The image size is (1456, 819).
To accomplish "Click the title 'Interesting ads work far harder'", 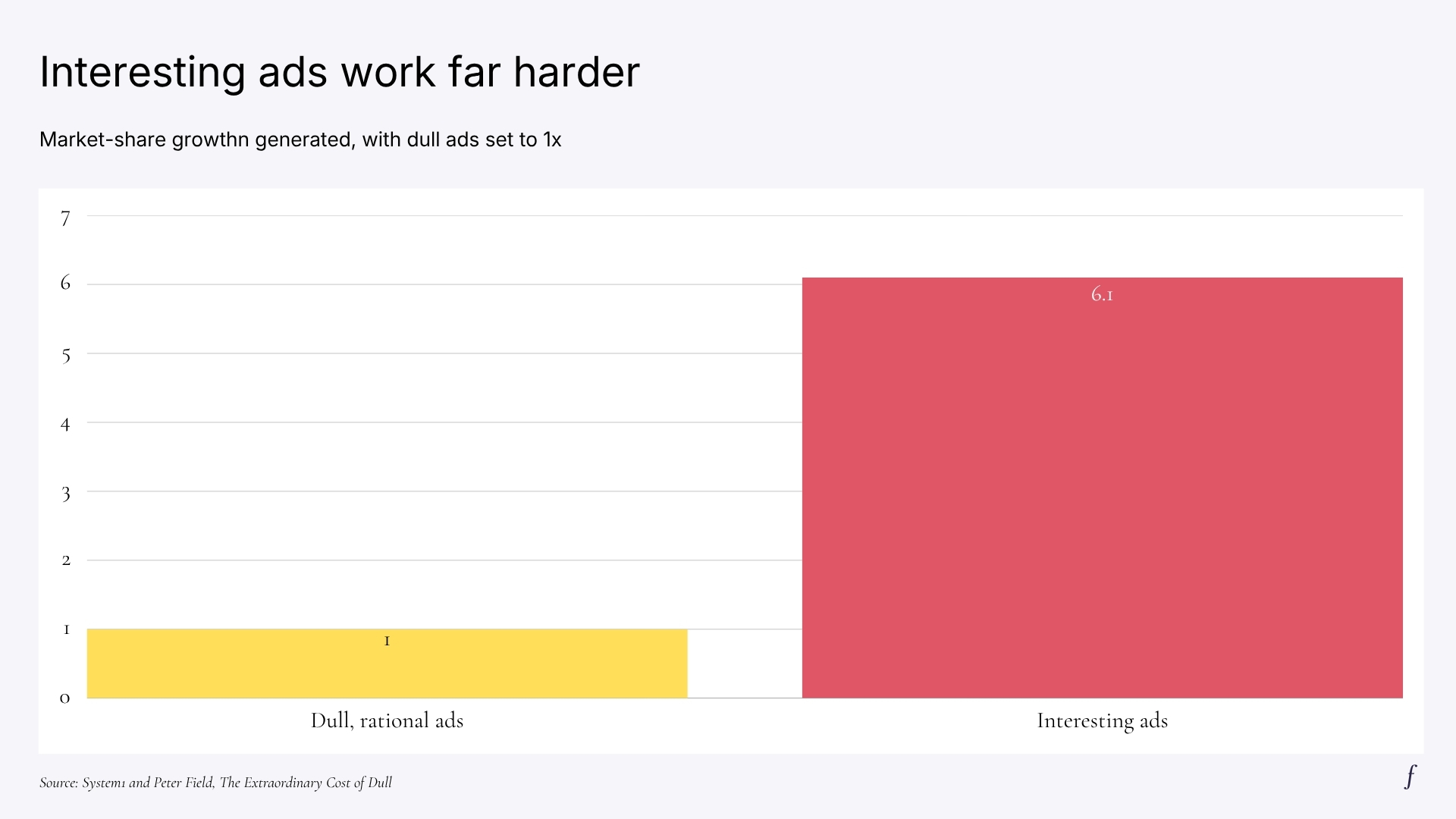I will point(340,73).
